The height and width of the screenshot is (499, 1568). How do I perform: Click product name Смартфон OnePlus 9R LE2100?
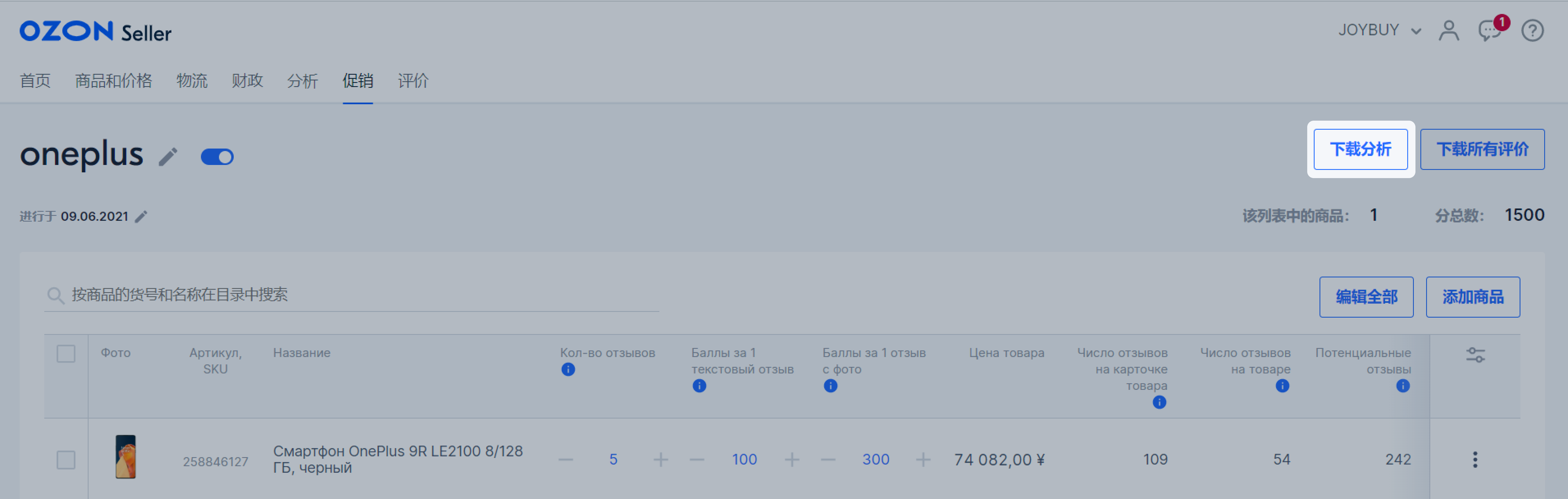(x=398, y=459)
